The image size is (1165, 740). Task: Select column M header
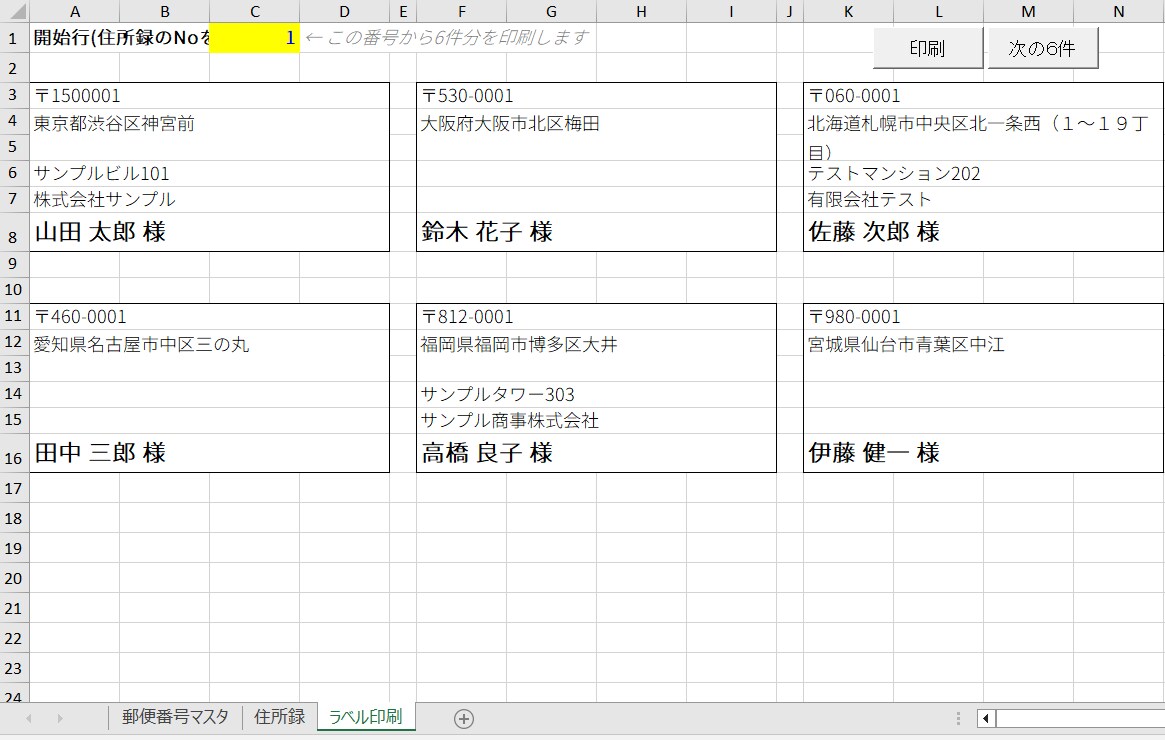coord(1028,11)
